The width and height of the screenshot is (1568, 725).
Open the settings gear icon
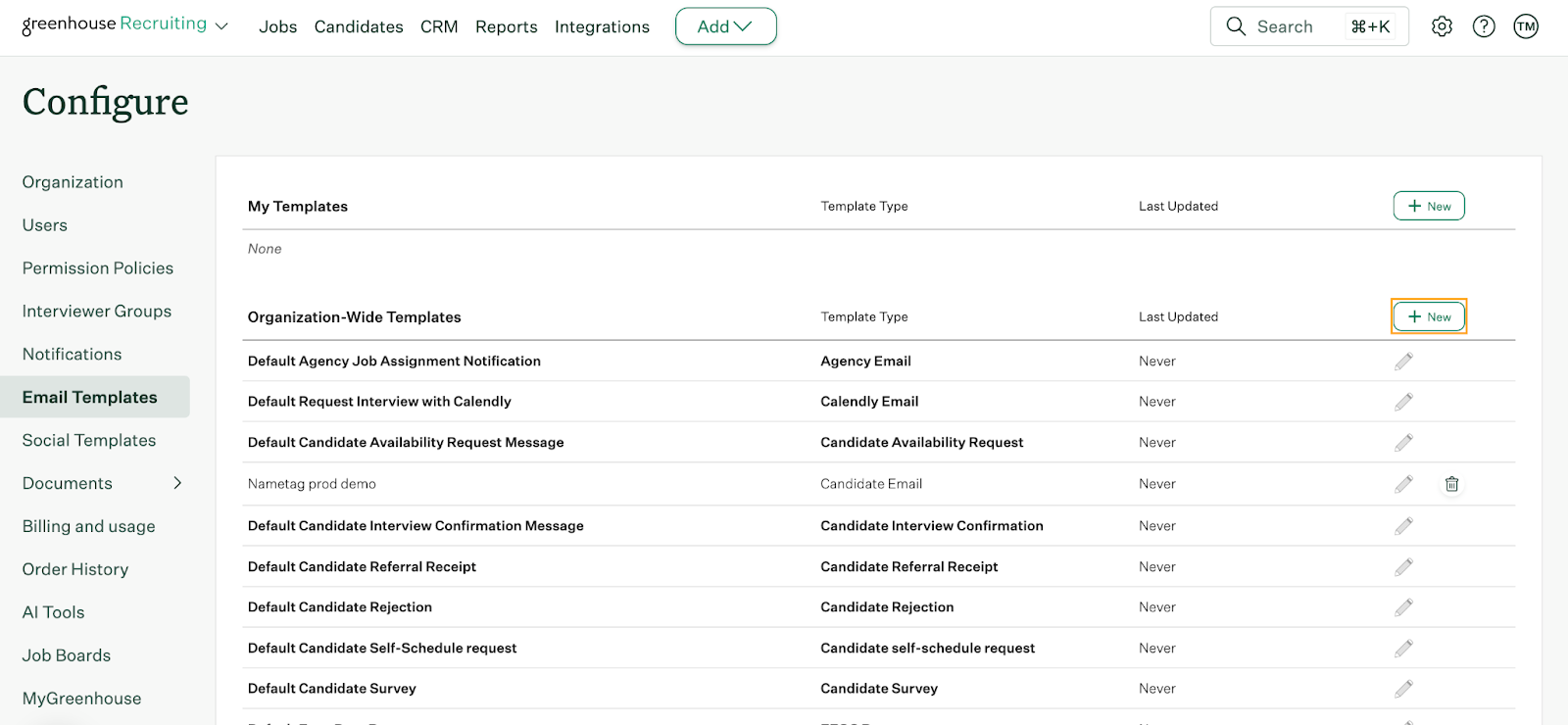point(1441,26)
